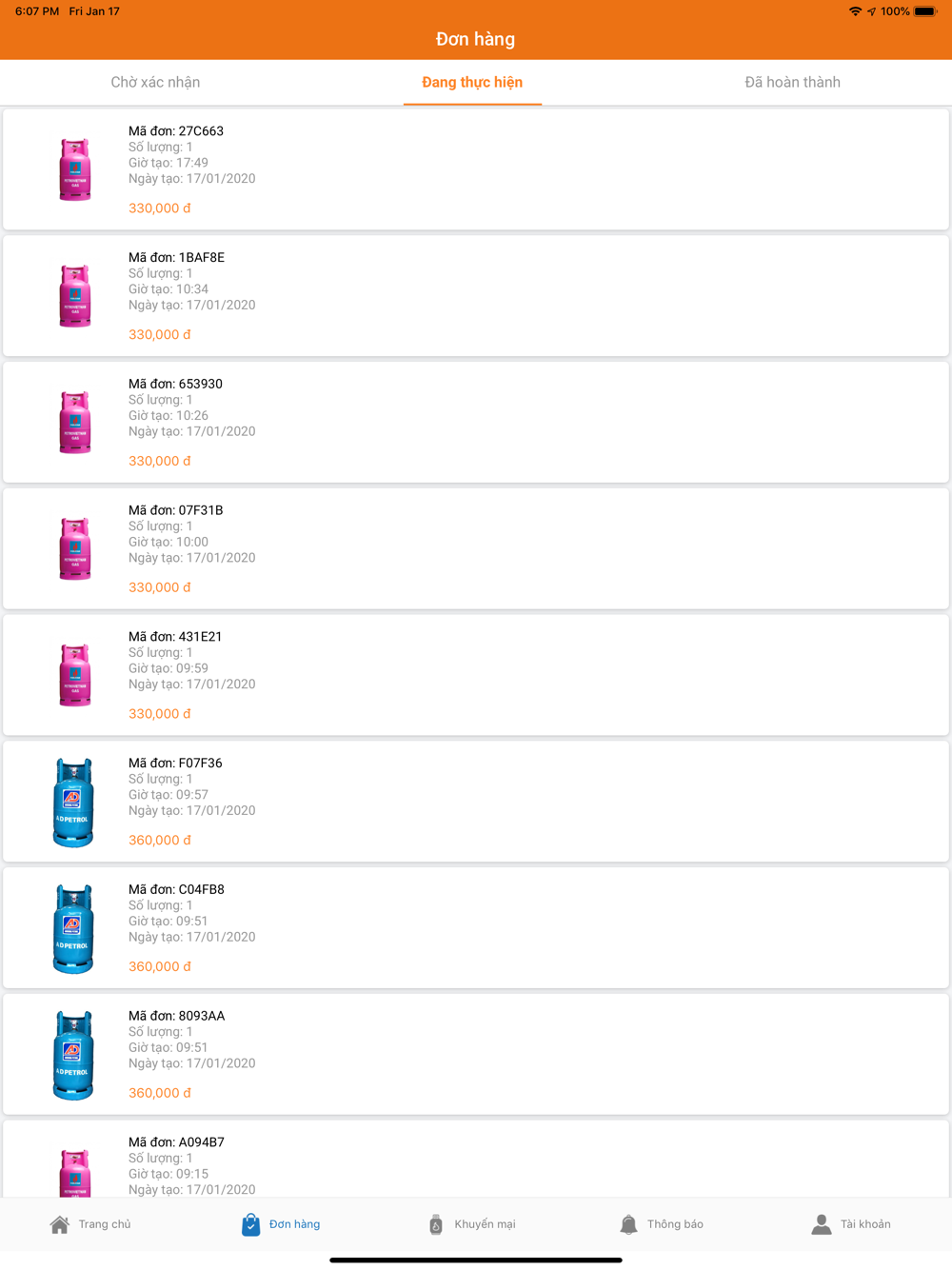
Task: Switch to the Chờ xác nhận tab
Action: (155, 82)
